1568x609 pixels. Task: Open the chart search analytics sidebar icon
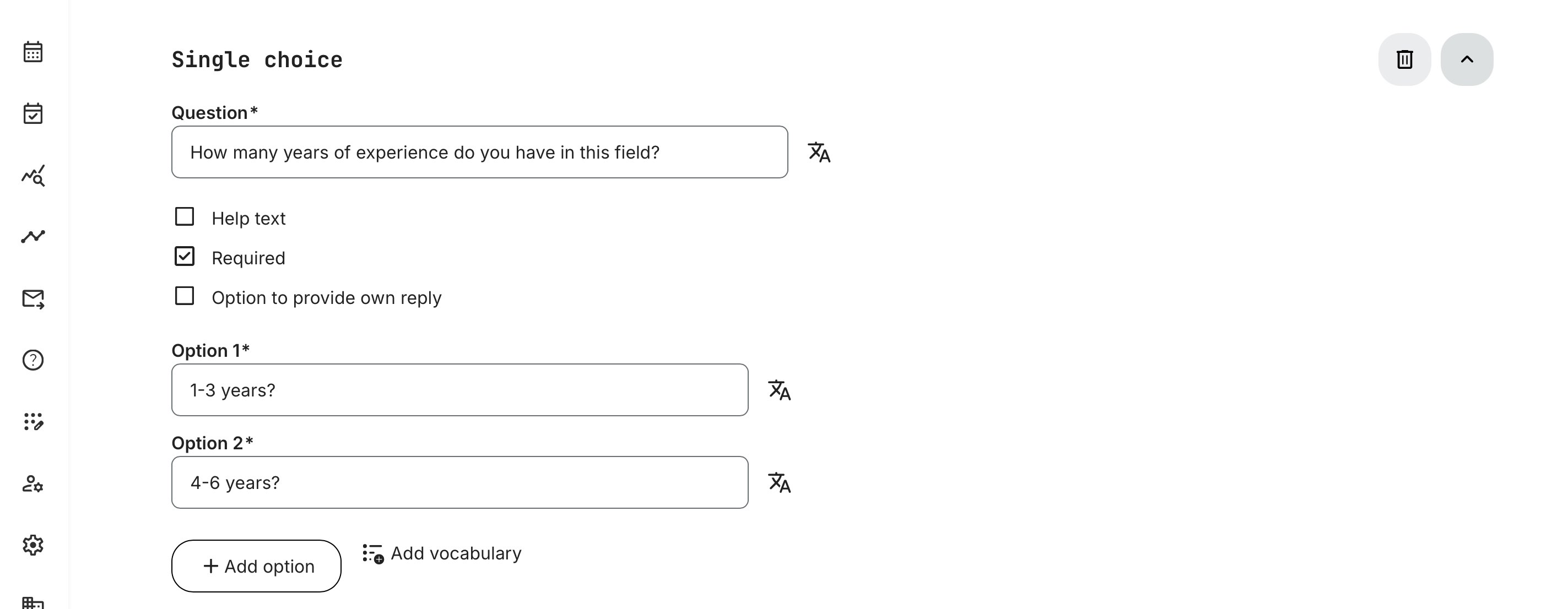point(33,176)
